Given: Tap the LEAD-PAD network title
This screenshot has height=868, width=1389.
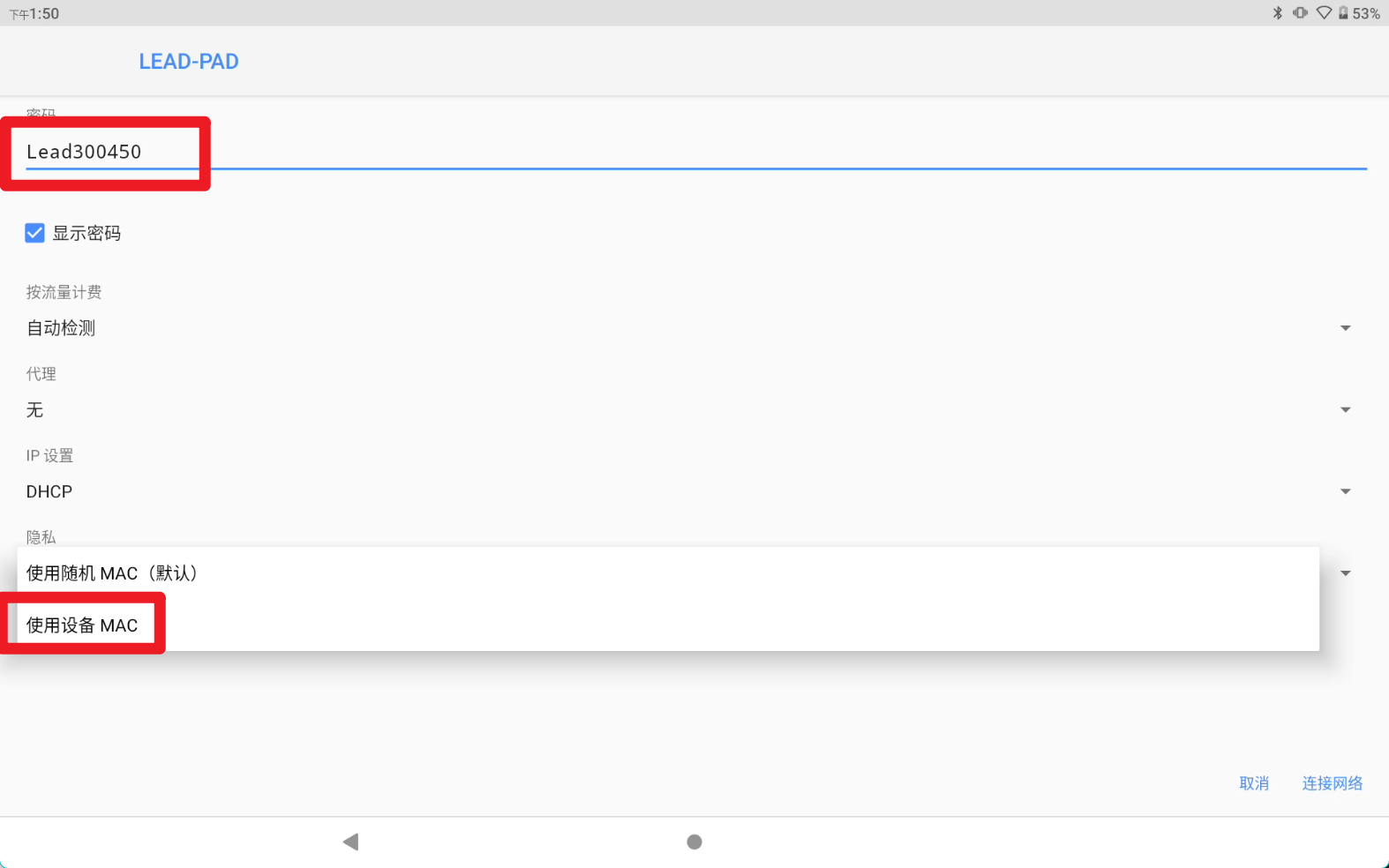Looking at the screenshot, I should coord(189,62).
